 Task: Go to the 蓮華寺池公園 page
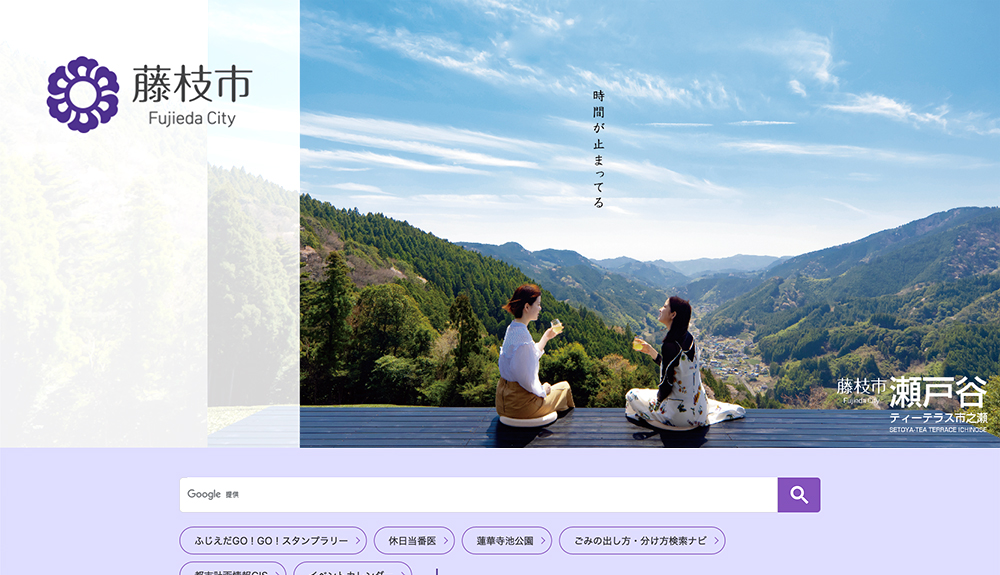(x=502, y=541)
